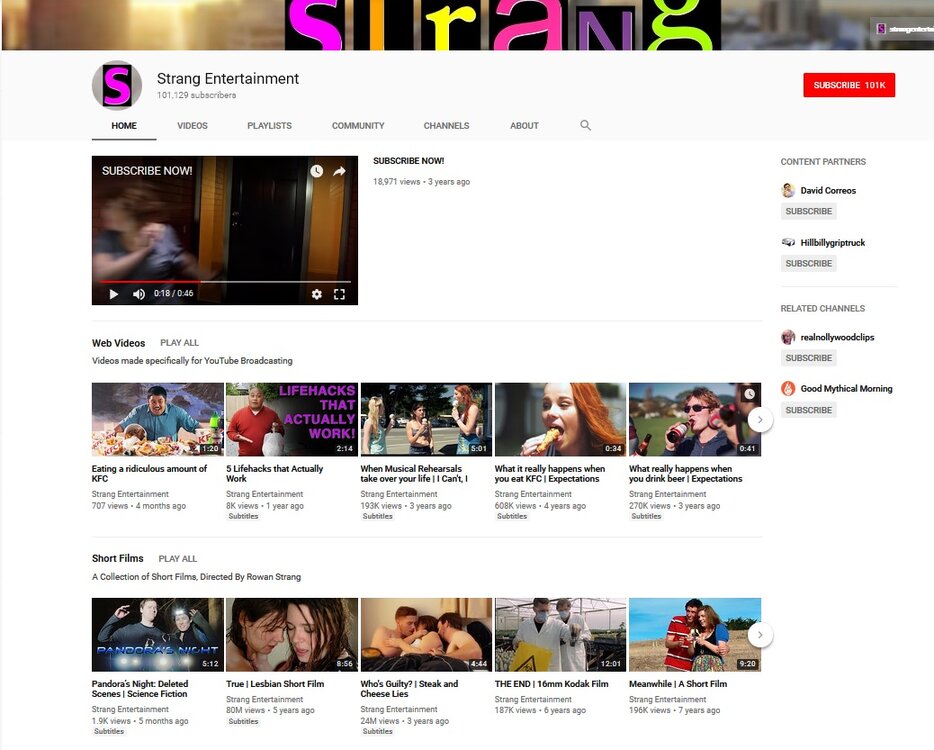Click the share arrow on featured video
The width and height of the screenshot is (934, 750).
click(339, 172)
